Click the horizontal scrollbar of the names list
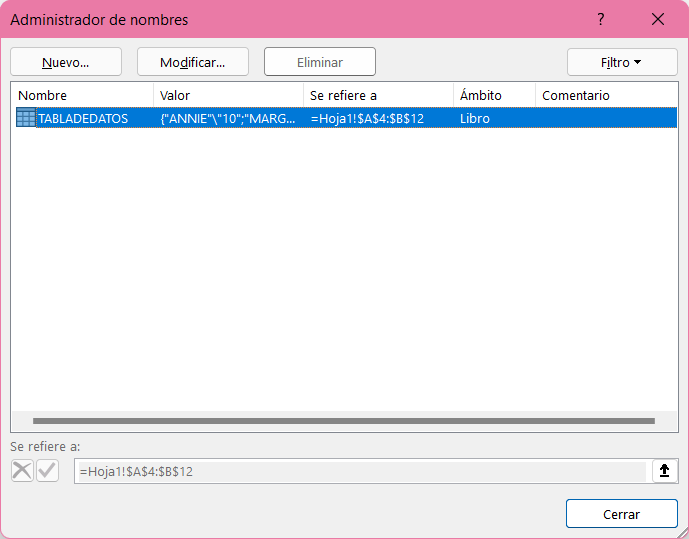 [344, 421]
